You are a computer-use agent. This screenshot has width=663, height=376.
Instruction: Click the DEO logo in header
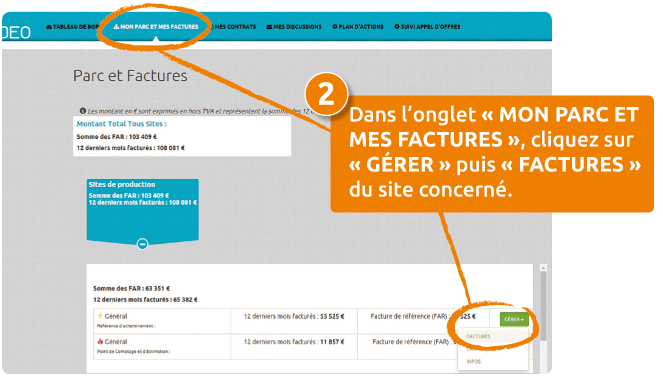click(16, 33)
